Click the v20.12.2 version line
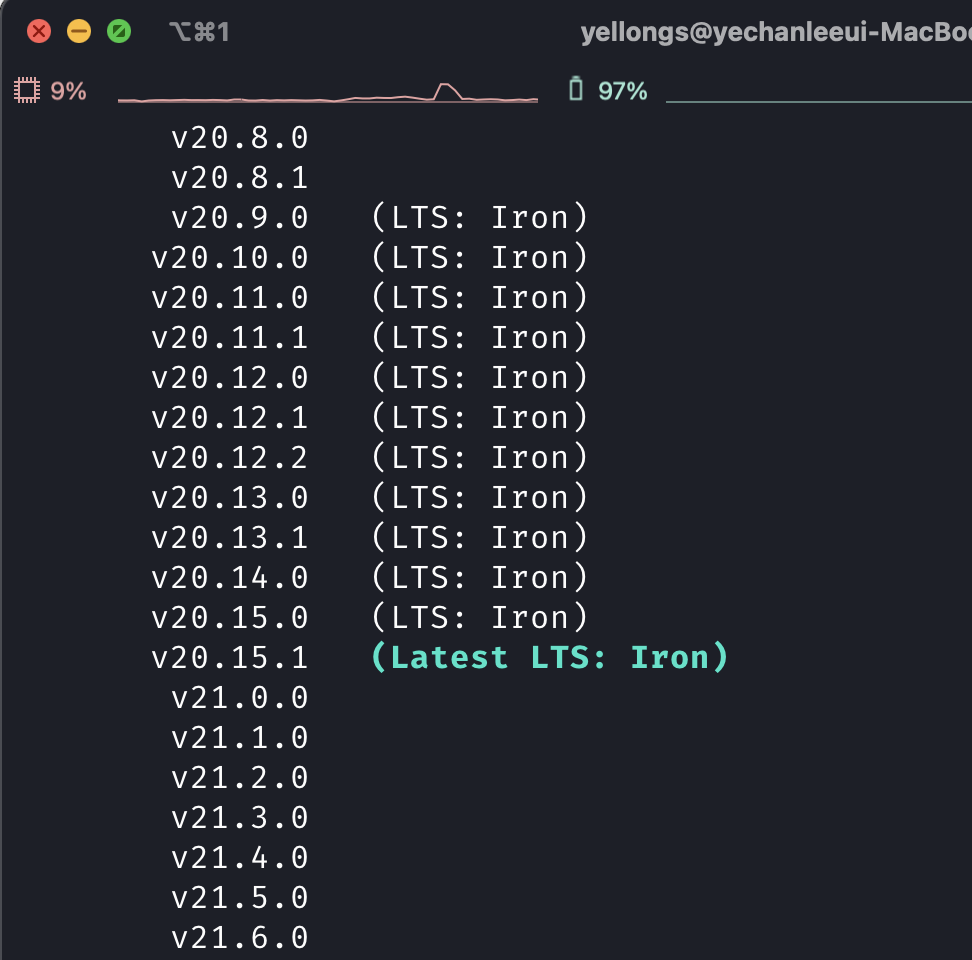The height and width of the screenshot is (960, 972). (x=230, y=457)
